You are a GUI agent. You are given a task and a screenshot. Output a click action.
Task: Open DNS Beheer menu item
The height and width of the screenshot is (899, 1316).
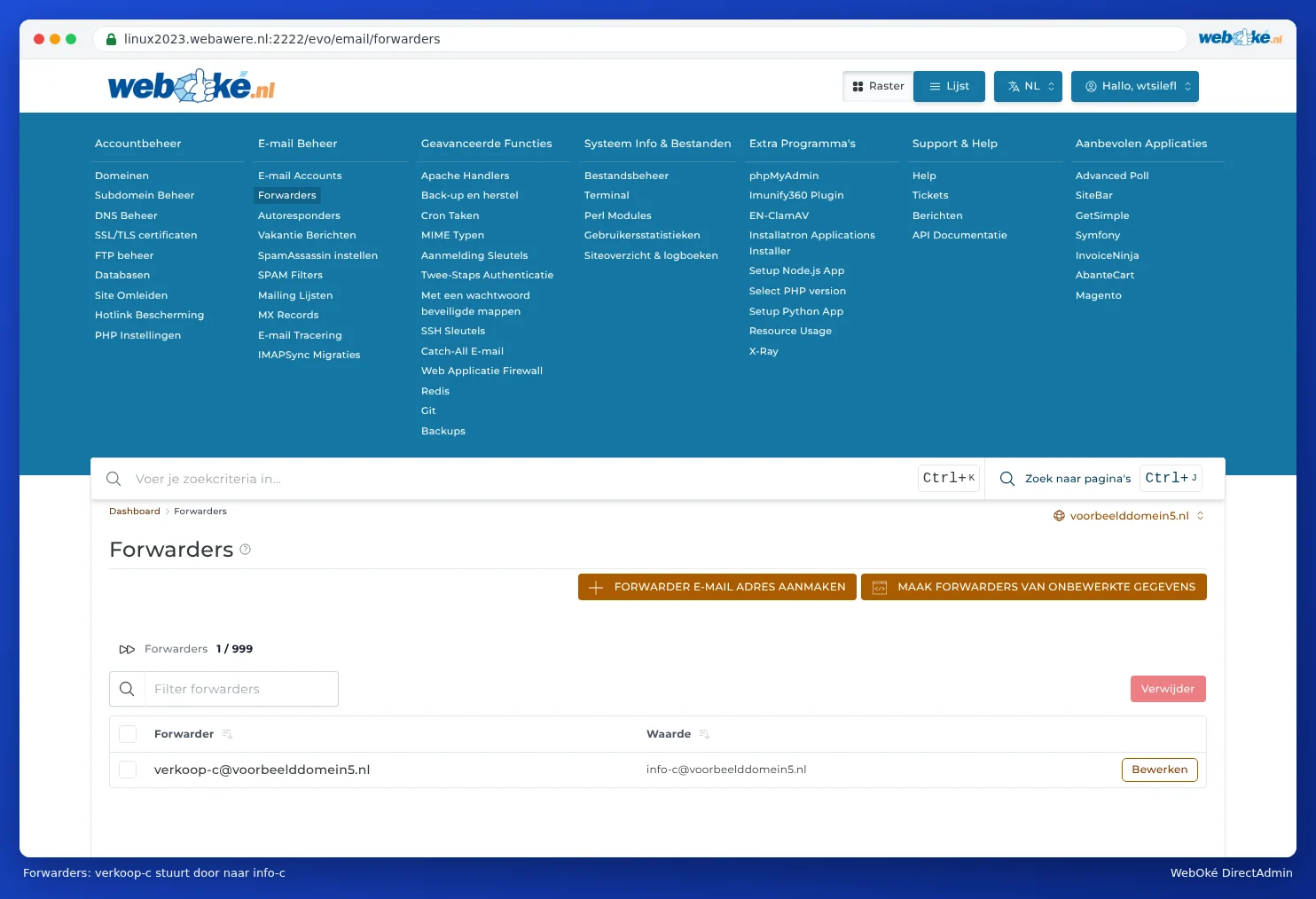(x=126, y=215)
